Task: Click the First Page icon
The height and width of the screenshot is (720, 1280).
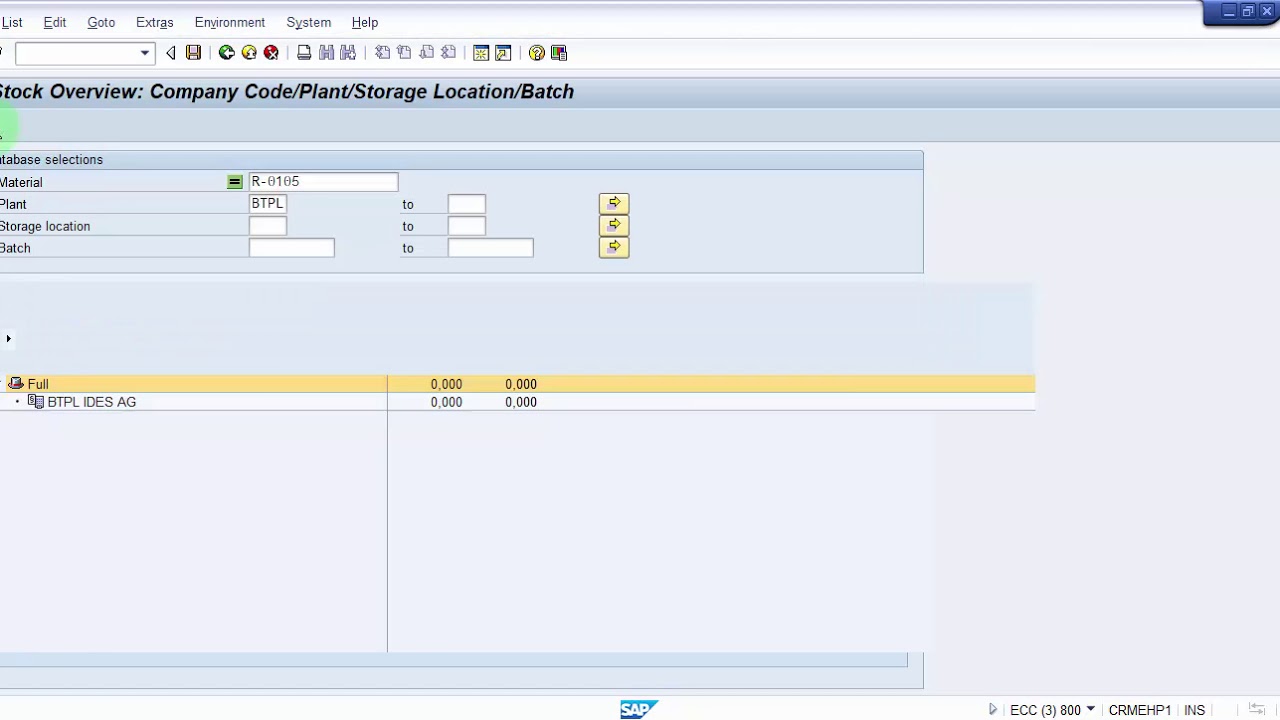Action: 382,53
